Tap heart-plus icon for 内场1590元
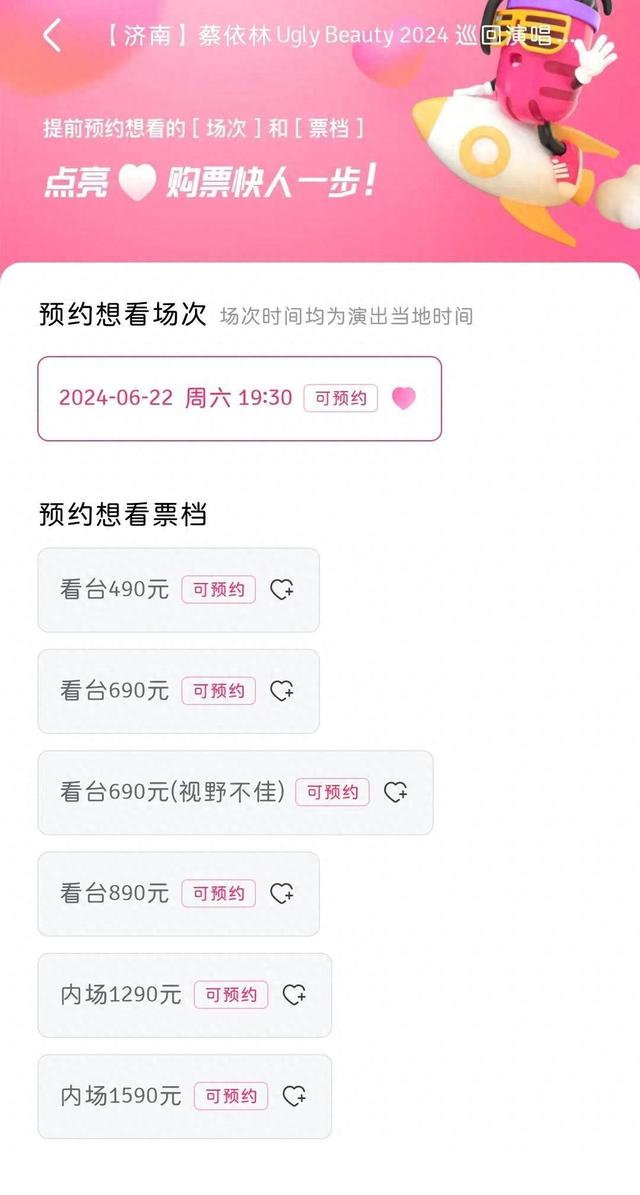640x1195 pixels. point(294,1096)
